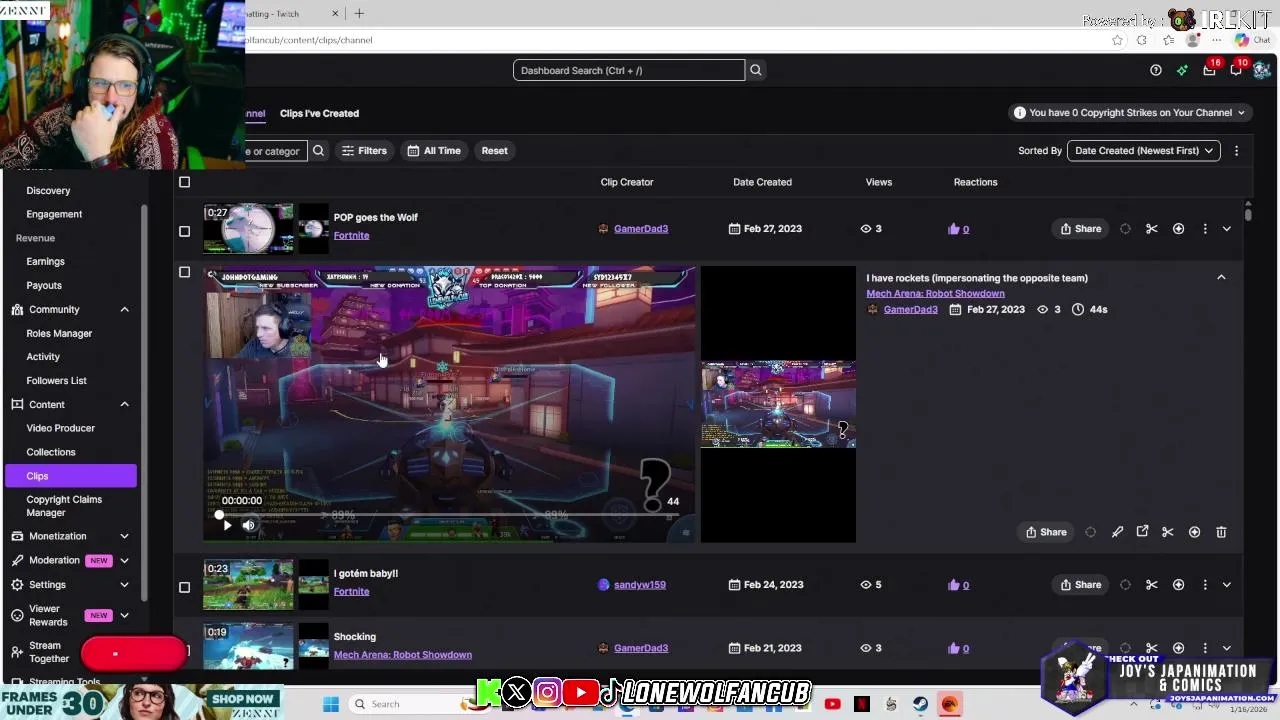Tick the select-all clips checkbox in header
The height and width of the screenshot is (720, 1280).
point(184,182)
